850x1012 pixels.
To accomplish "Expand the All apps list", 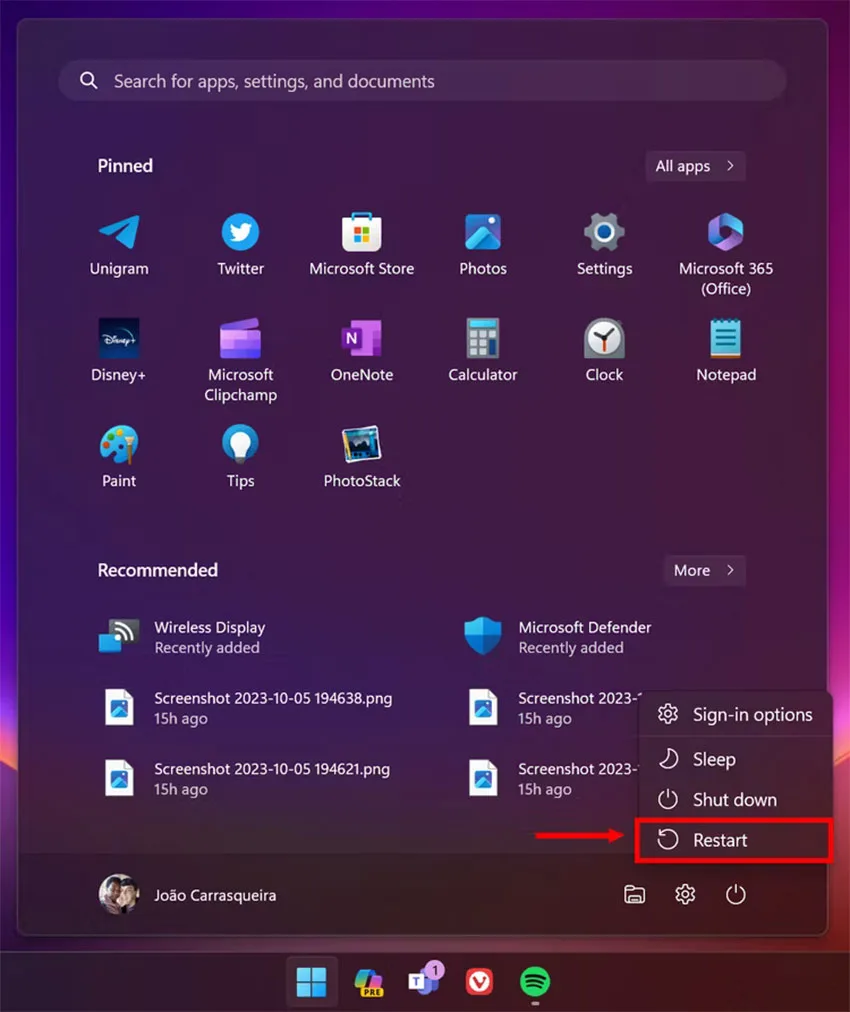I will tap(696, 166).
